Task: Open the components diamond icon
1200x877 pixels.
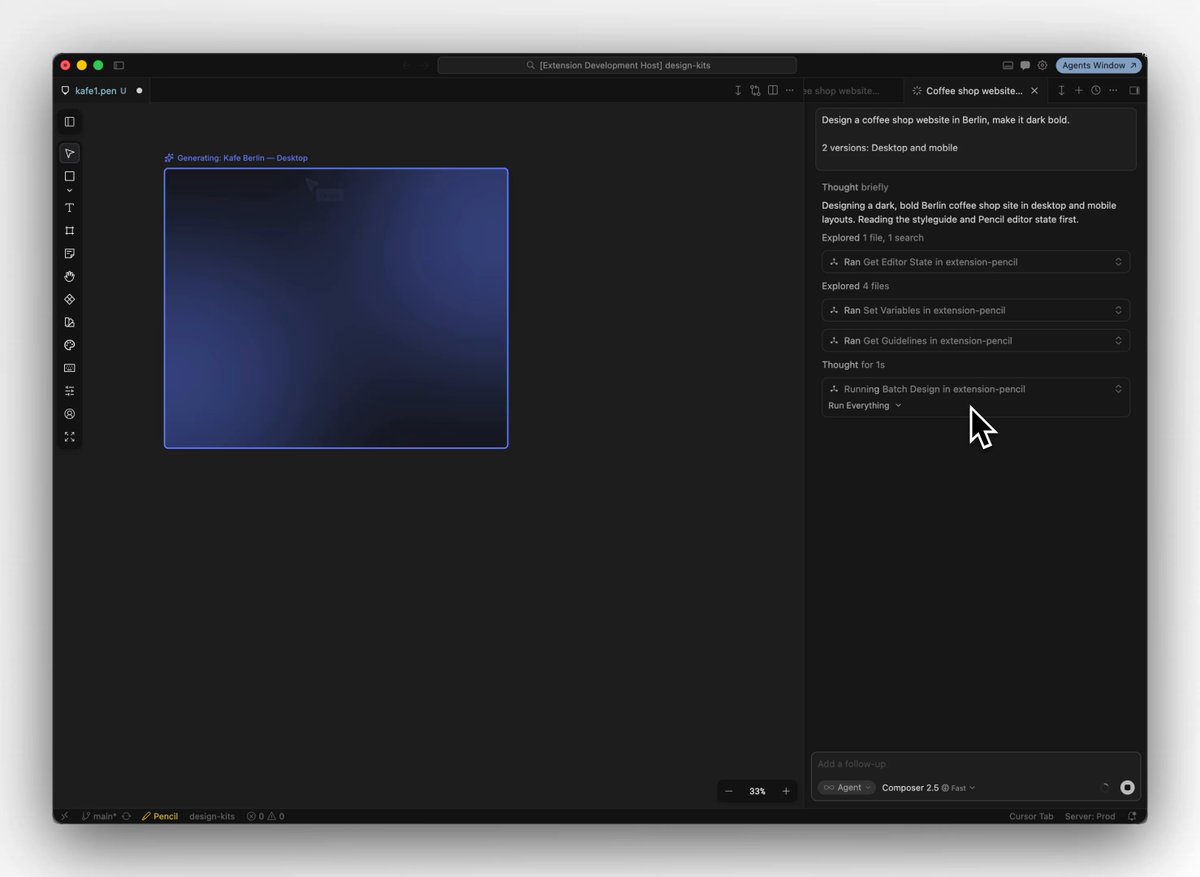Action: (x=69, y=299)
